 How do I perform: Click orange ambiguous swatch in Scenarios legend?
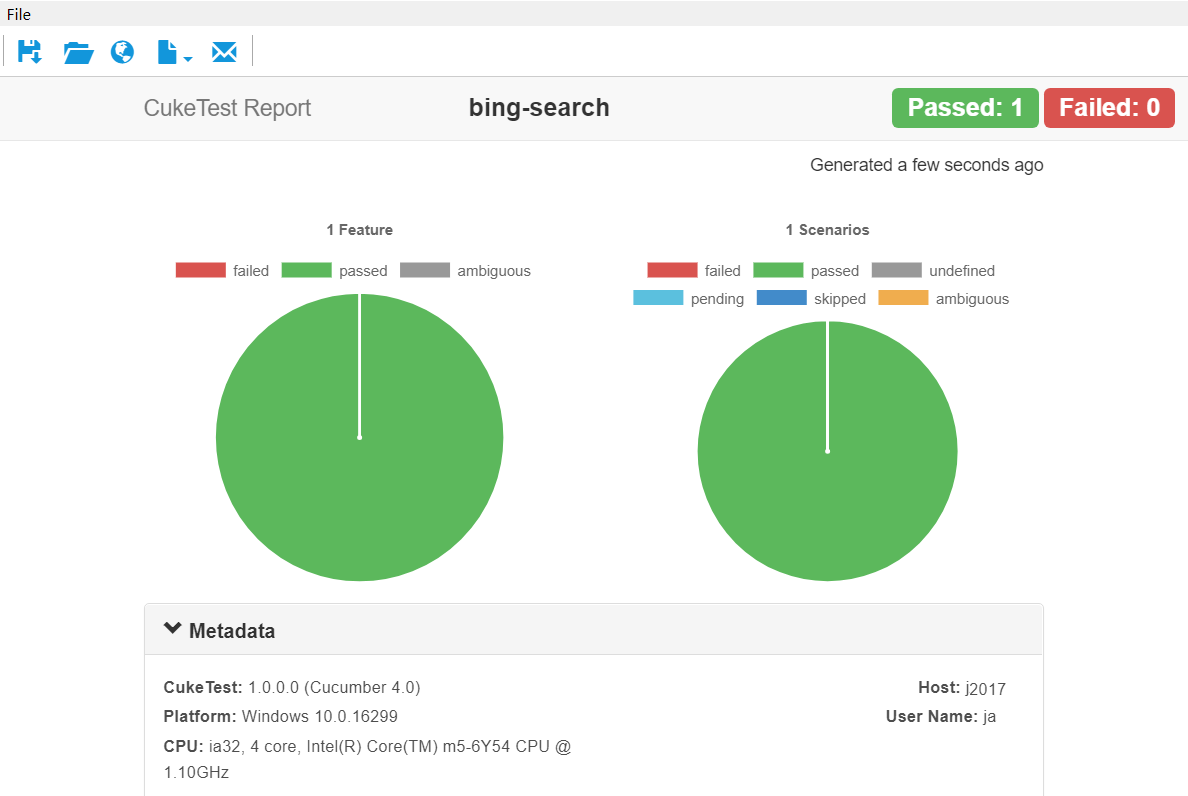point(903,299)
